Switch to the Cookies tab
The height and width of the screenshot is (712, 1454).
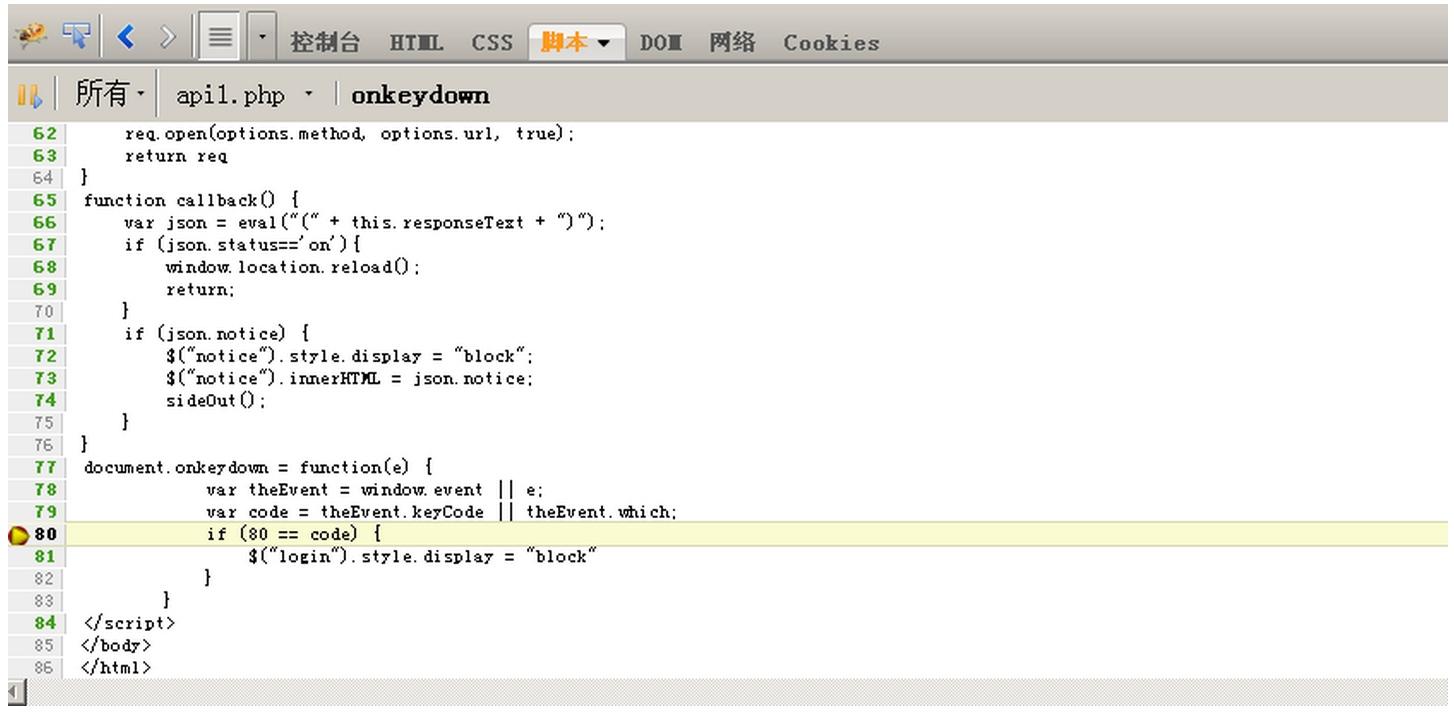pos(831,43)
